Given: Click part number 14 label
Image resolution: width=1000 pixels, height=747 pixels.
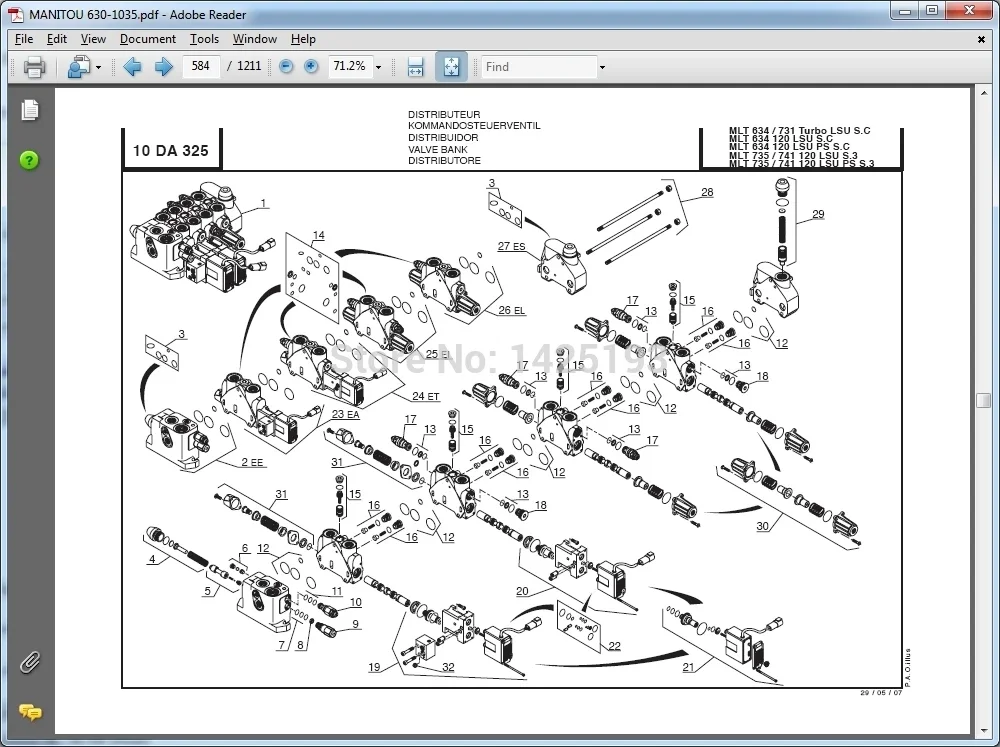Looking at the screenshot, I should point(318,235).
